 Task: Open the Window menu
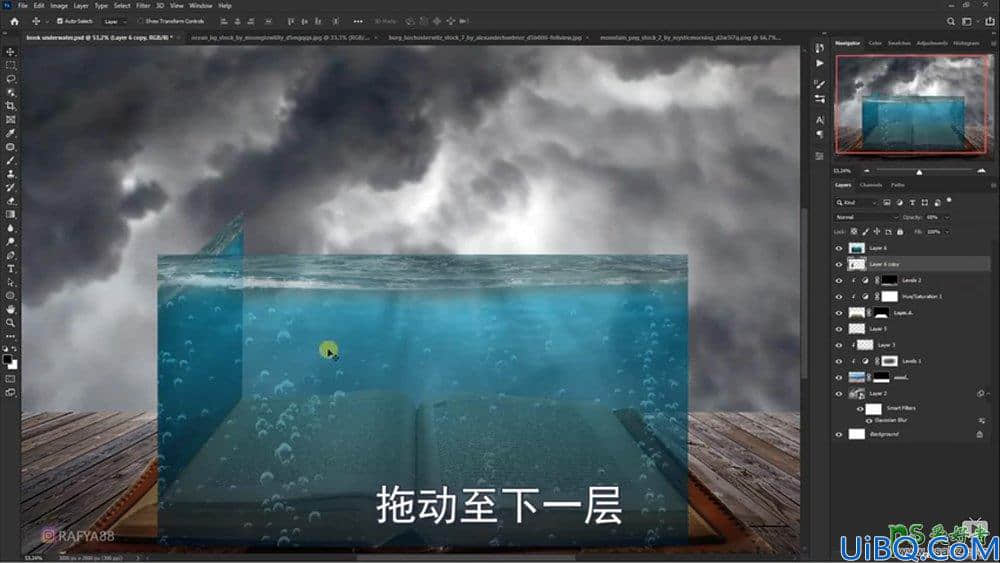(x=200, y=5)
